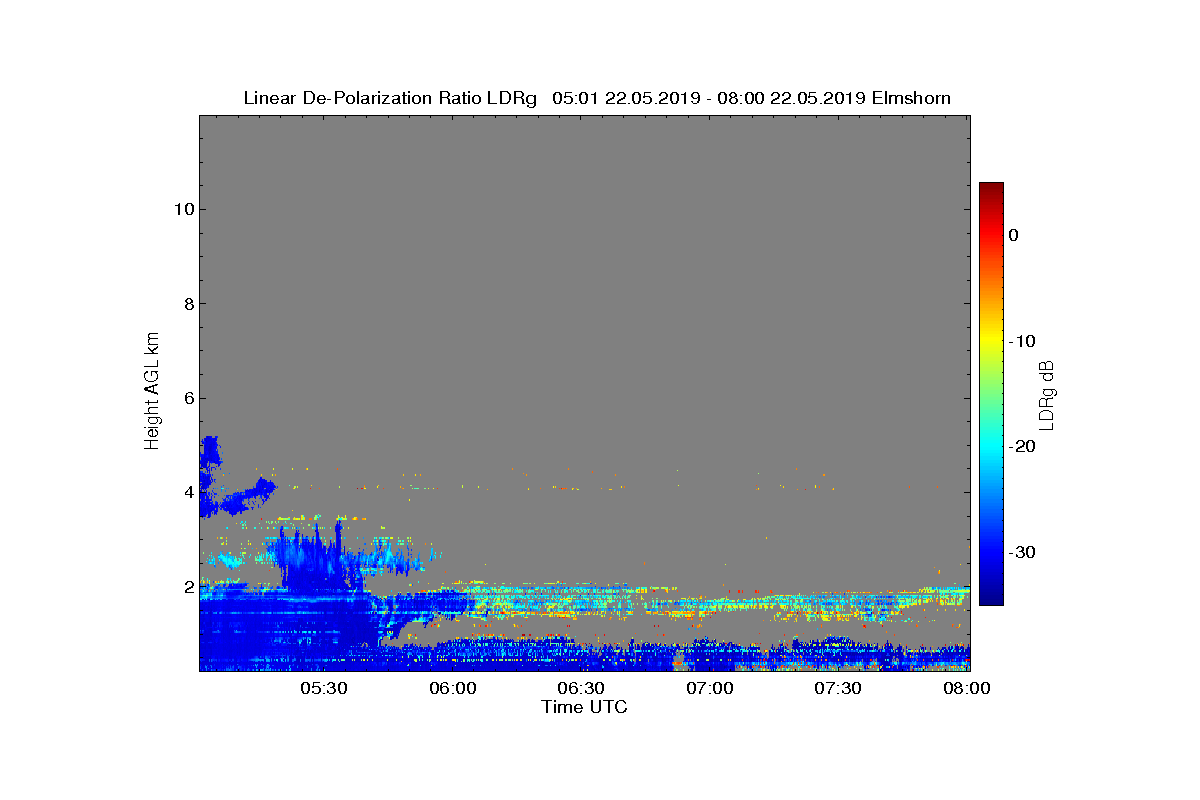Image resolution: width=1200 pixels, height=800 pixels.
Task: Click the 07:00 time axis label
Action: pos(710,688)
